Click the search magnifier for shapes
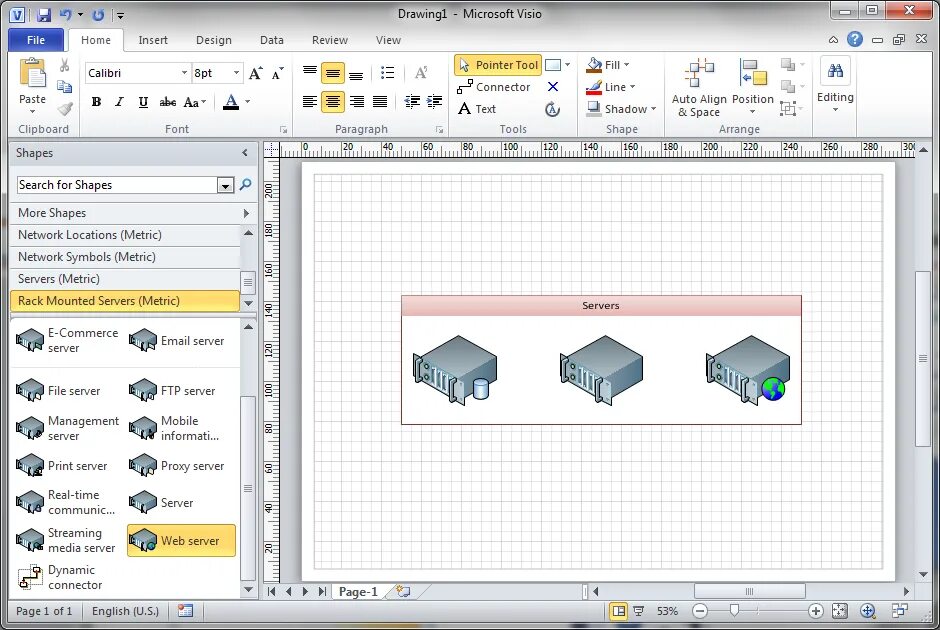 [x=245, y=185]
